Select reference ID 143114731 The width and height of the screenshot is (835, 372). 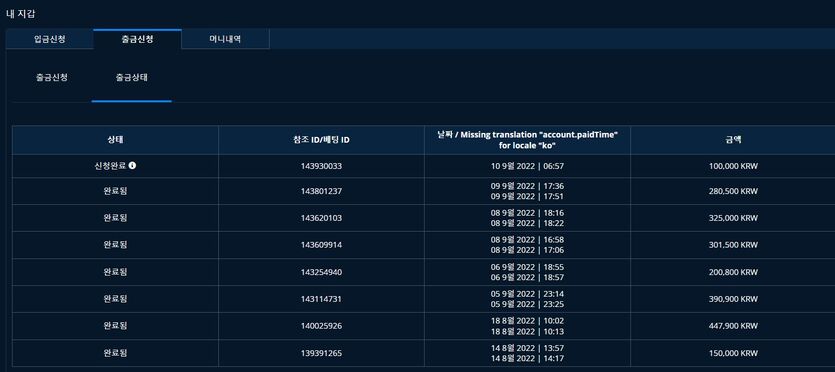pos(321,299)
